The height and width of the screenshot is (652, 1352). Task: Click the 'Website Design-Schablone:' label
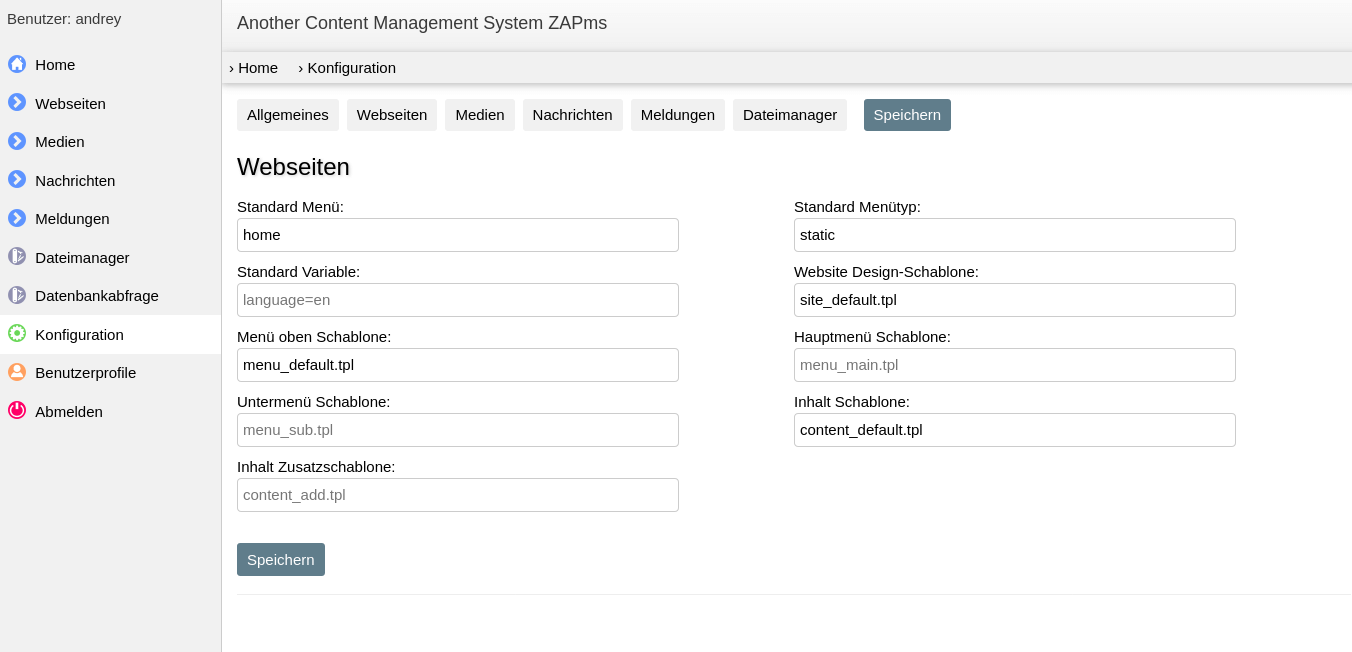[x=886, y=272]
